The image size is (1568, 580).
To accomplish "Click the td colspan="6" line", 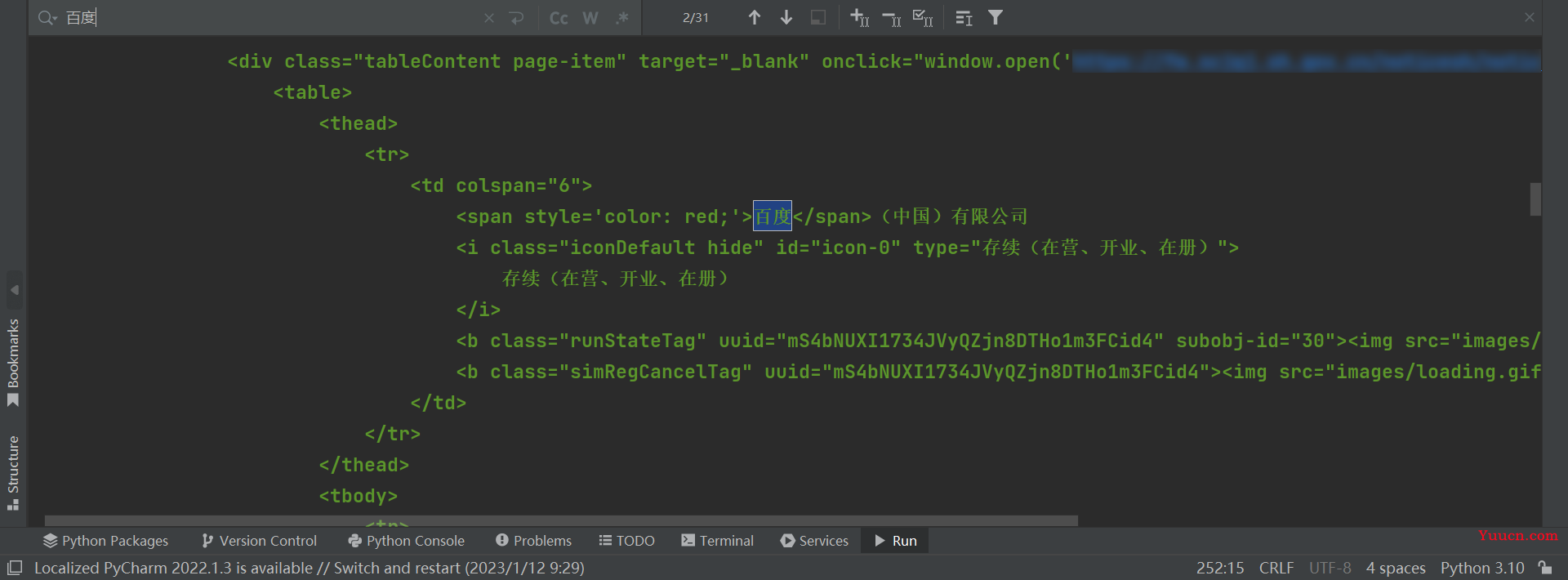I will coord(501,185).
